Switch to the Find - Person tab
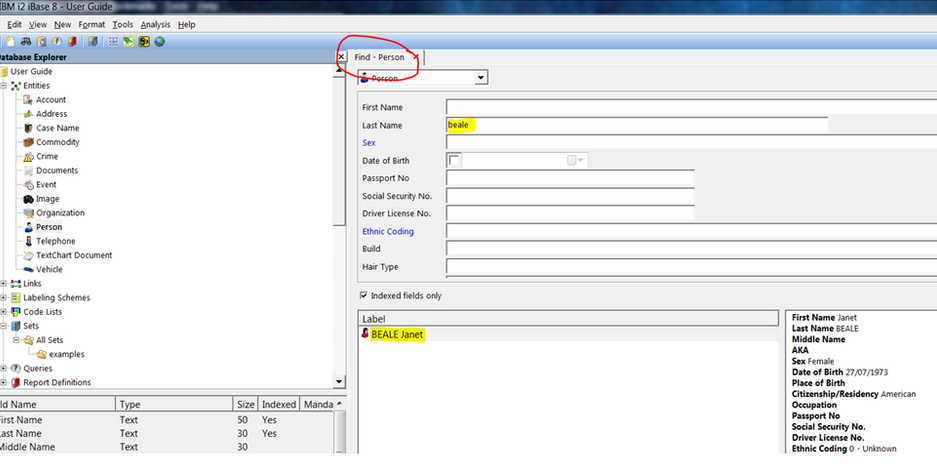The height and width of the screenshot is (464, 937). [x=379, y=57]
